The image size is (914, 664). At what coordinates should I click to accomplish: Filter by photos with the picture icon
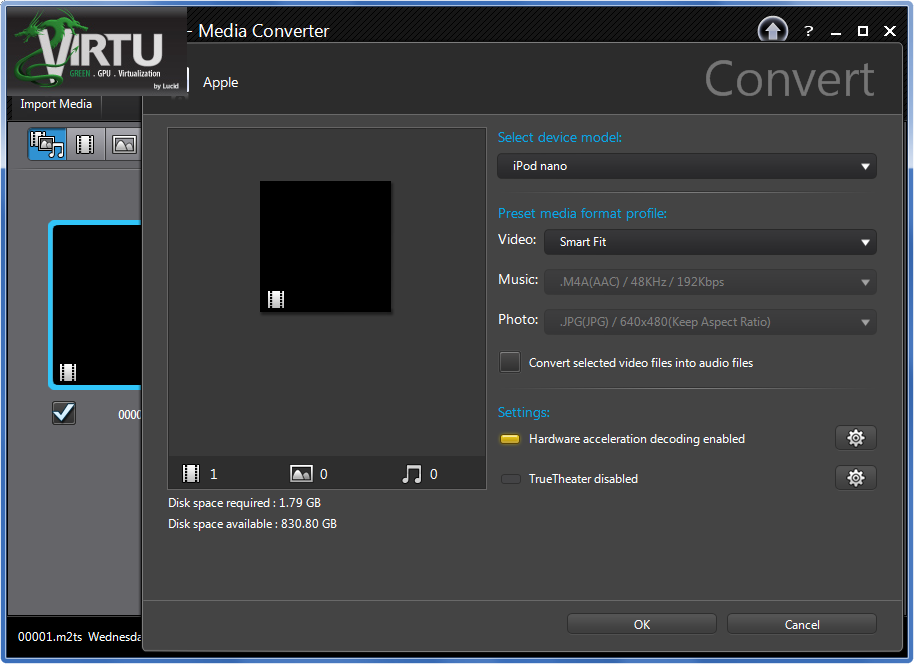(x=124, y=144)
